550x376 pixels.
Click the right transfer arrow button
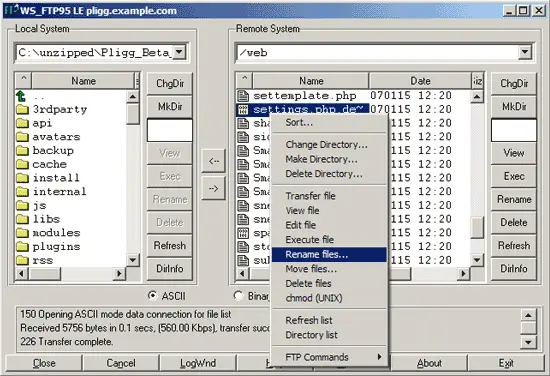(x=213, y=188)
